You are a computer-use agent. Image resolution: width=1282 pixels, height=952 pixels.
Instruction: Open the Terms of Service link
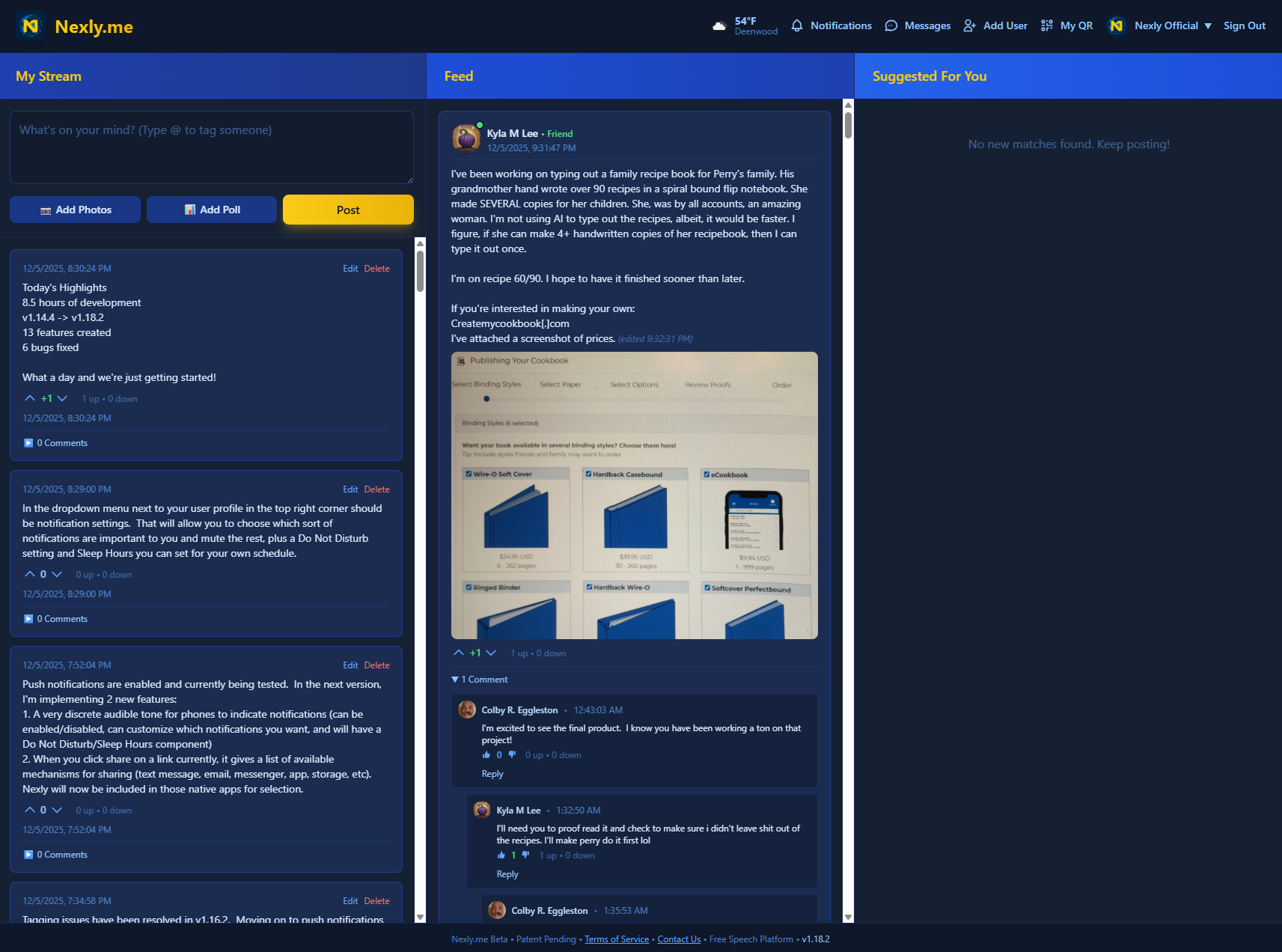[x=617, y=939]
